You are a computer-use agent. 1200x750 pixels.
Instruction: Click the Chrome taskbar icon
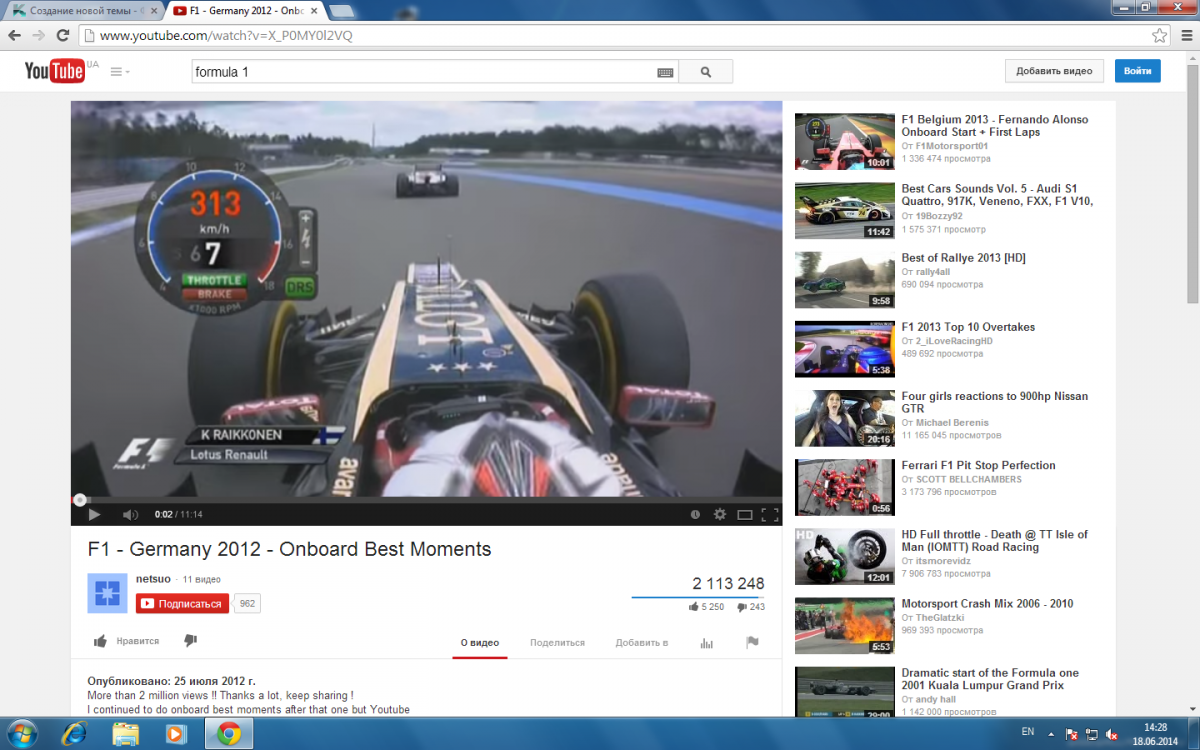229,734
